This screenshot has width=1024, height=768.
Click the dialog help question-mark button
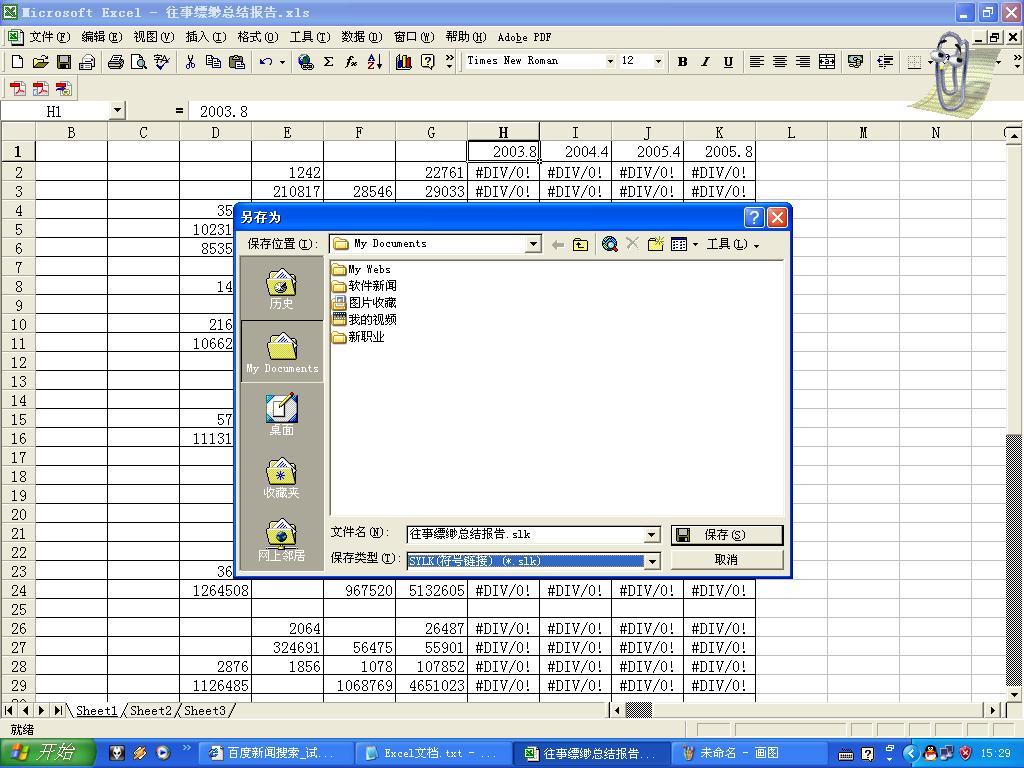[754, 217]
